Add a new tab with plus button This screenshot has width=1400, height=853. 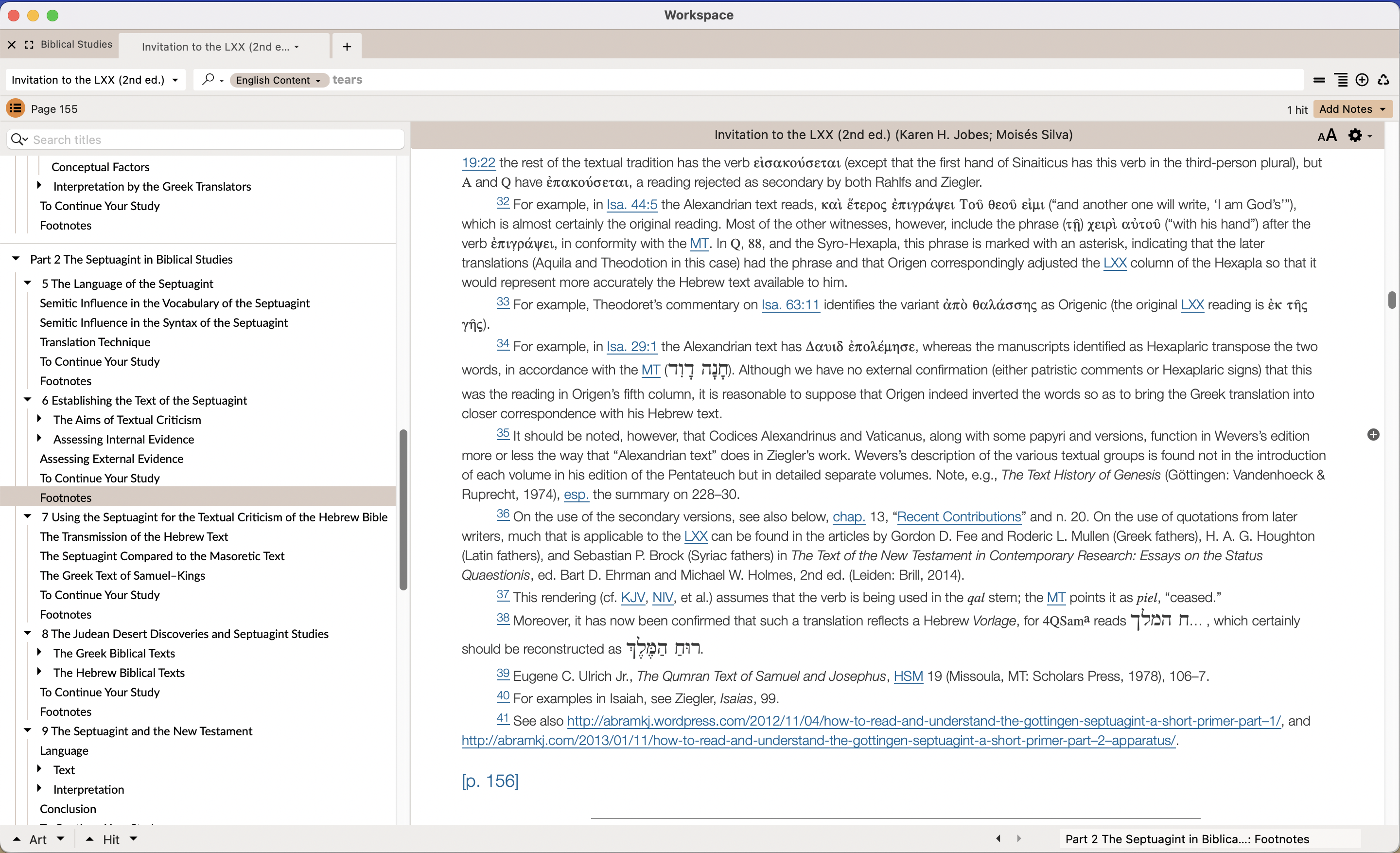point(347,47)
